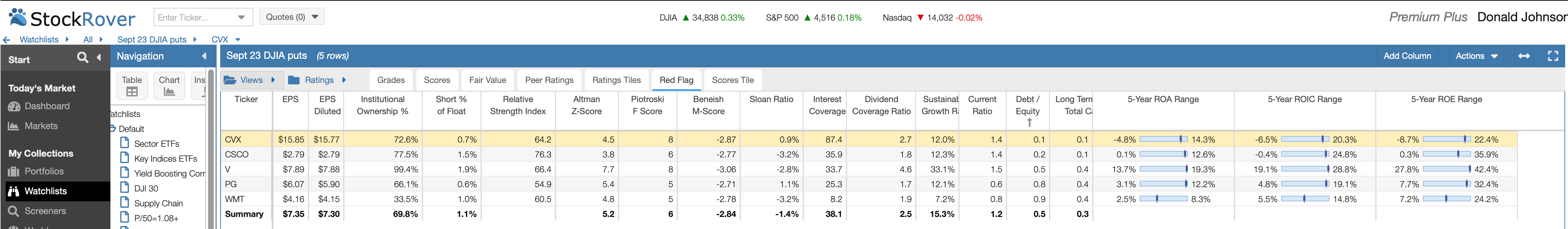
Task: Expand the Ratings arrow
Action: coord(344,80)
